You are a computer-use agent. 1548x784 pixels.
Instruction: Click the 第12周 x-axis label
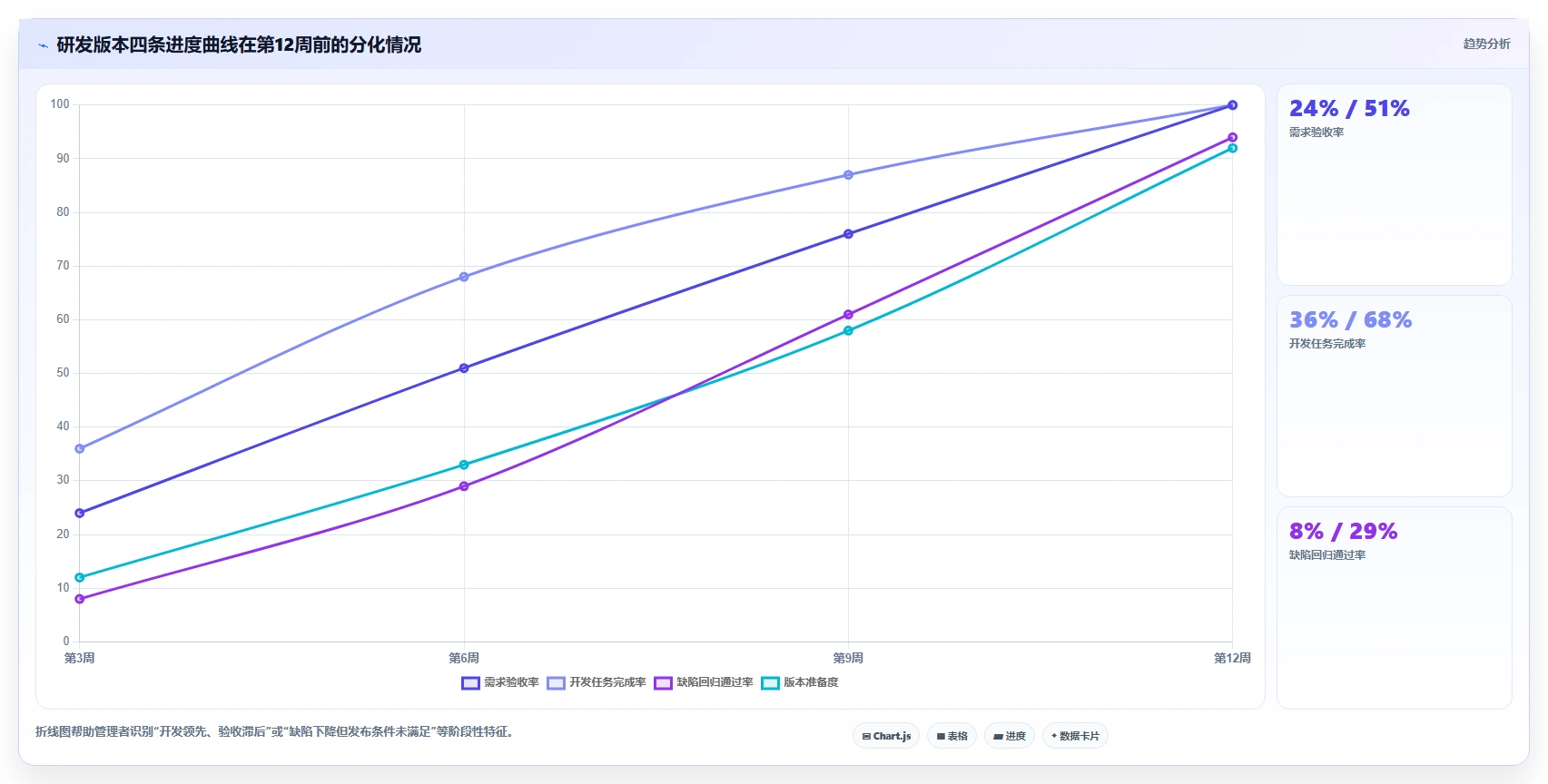coord(1232,658)
